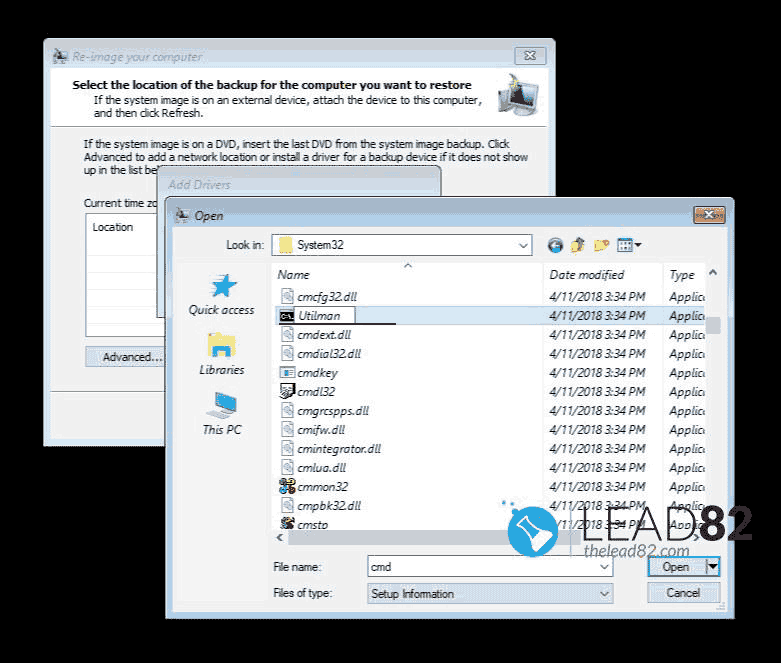Click Advanced button in Re-image window

[x=125, y=357]
